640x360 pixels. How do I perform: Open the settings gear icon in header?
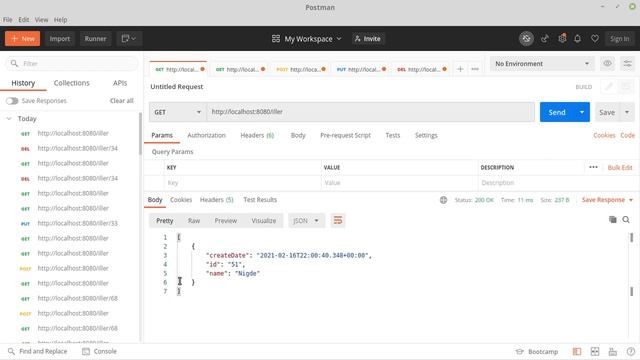click(x=562, y=38)
